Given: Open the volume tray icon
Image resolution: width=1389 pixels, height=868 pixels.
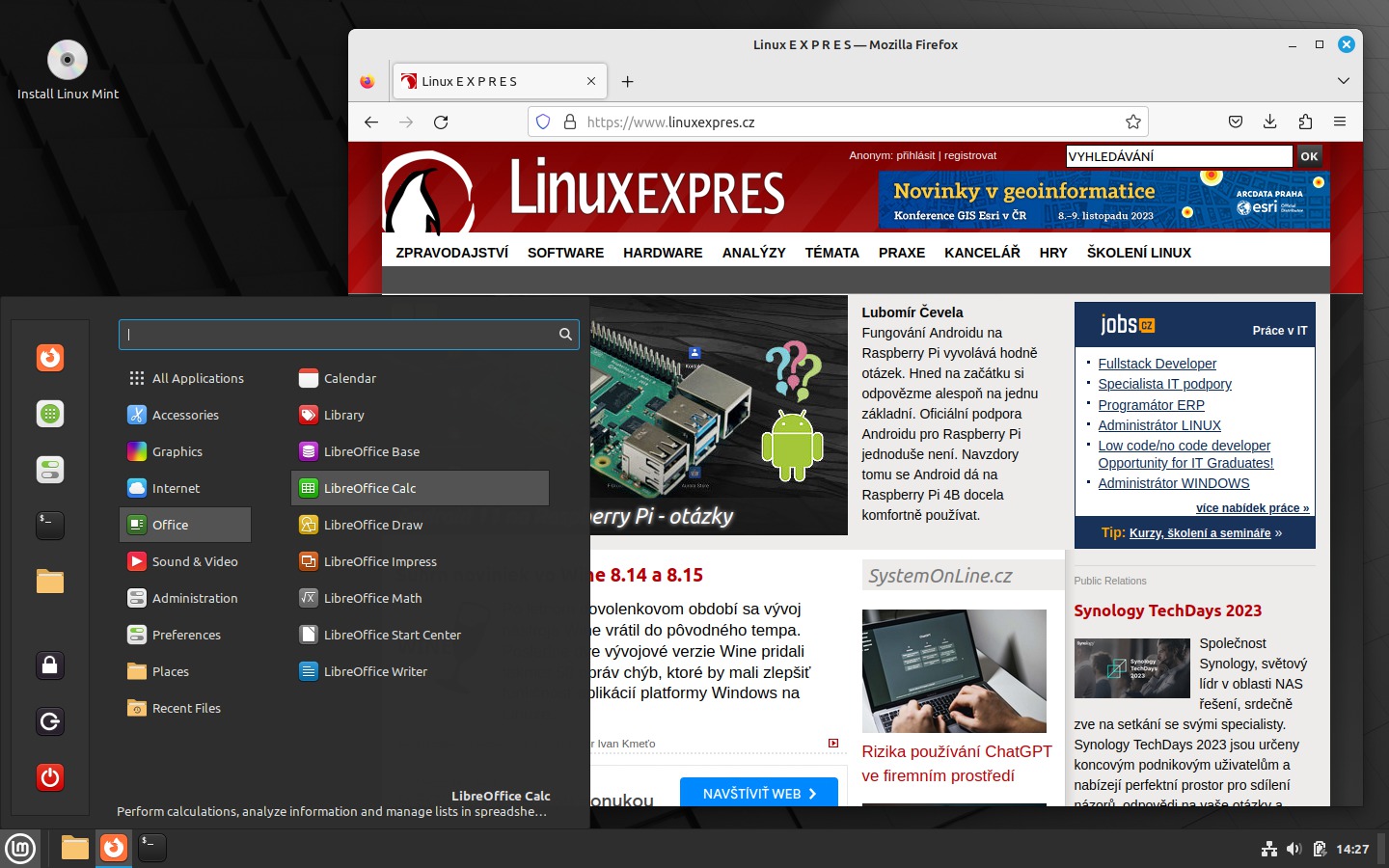Looking at the screenshot, I should coord(1294,849).
